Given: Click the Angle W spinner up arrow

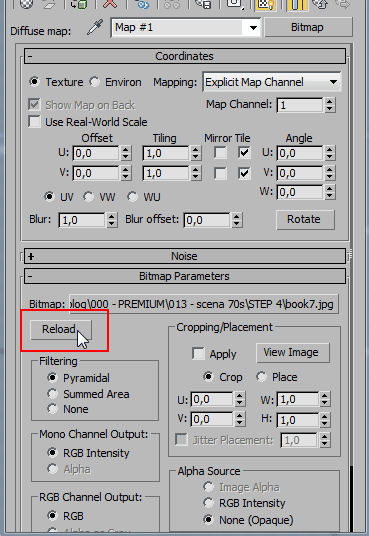Looking at the screenshot, I should point(330,189).
